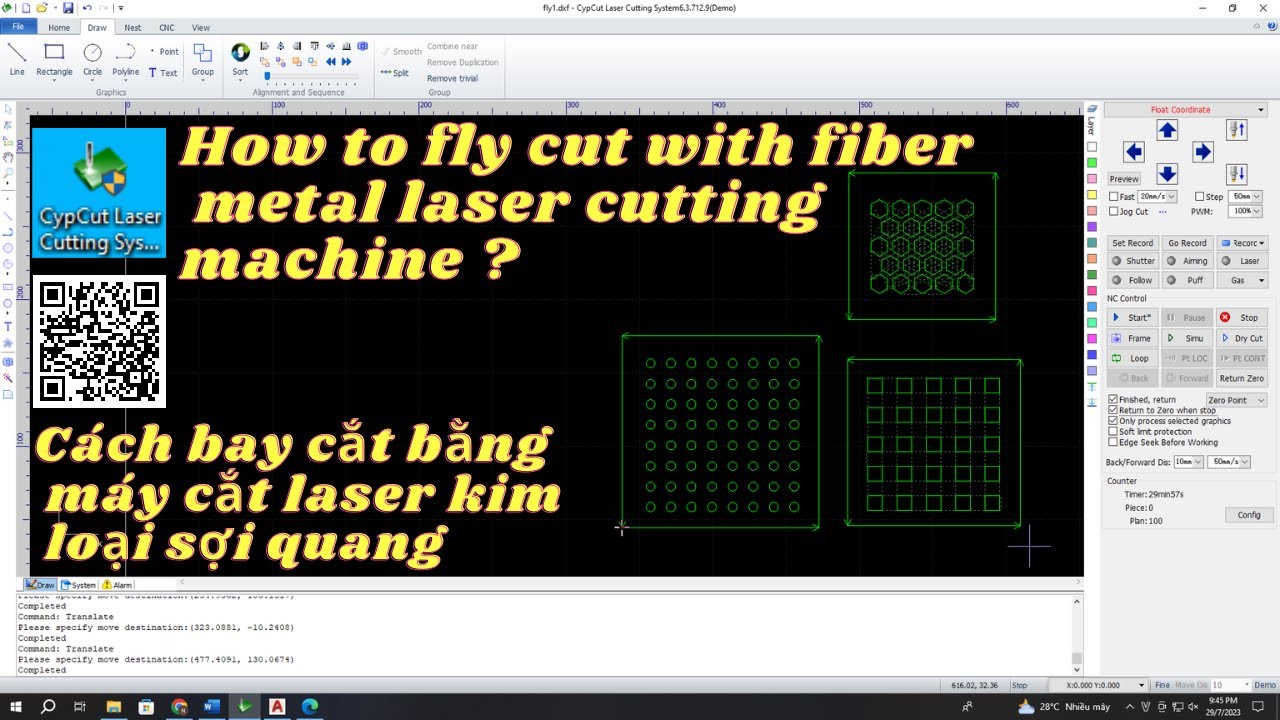
Task: Click the Split tool
Action: pyautogui.click(x=394, y=73)
